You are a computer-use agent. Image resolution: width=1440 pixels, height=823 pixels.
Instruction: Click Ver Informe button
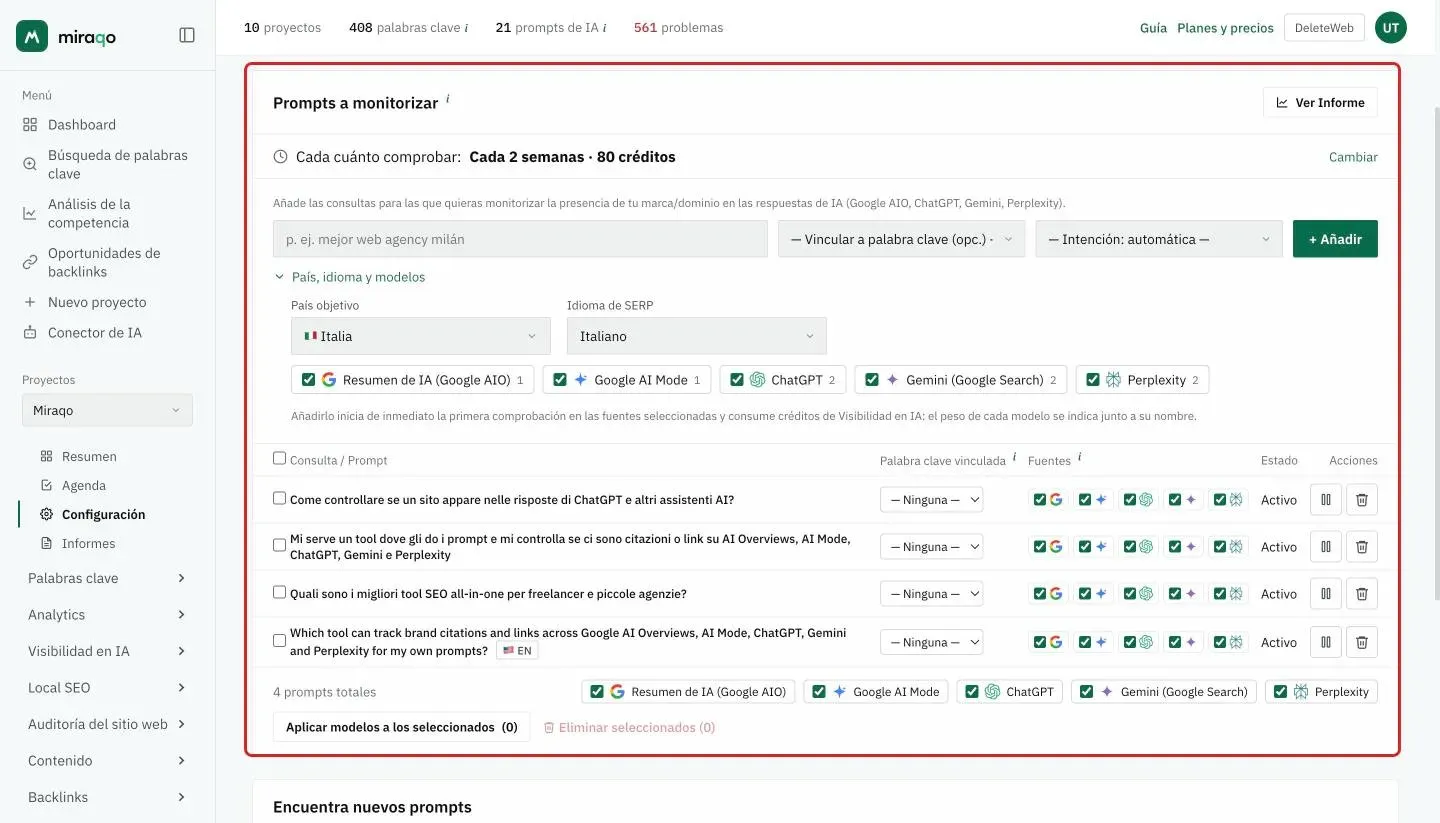pos(1320,102)
